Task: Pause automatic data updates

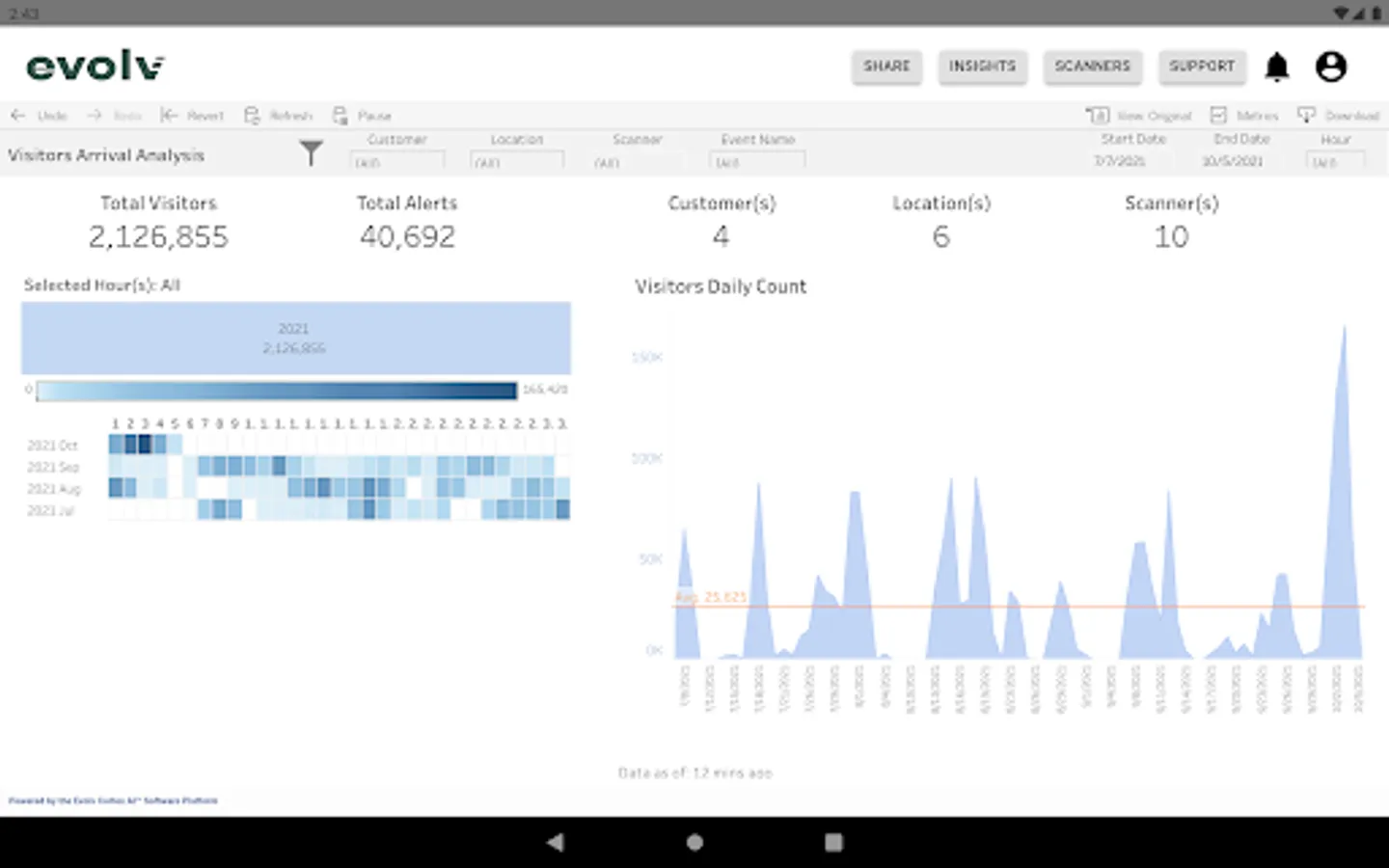Action: [362, 116]
